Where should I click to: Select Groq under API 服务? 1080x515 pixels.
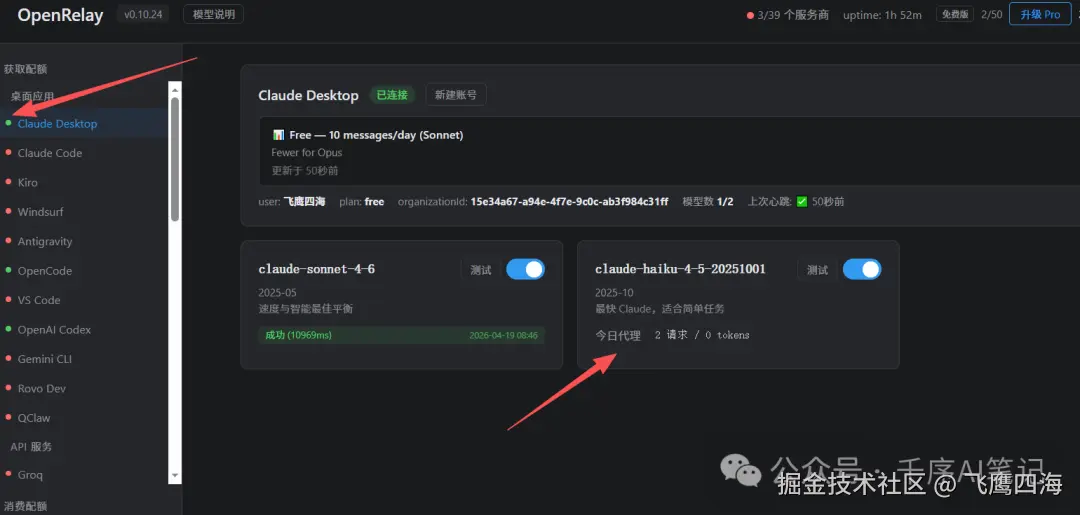(30, 475)
